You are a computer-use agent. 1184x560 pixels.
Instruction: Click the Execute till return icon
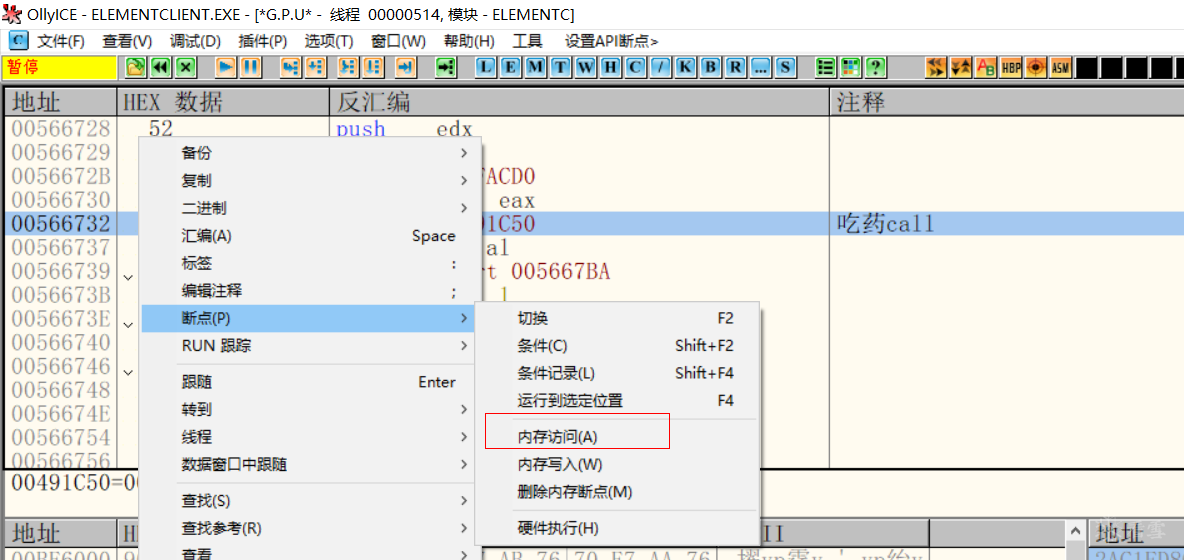pos(406,67)
